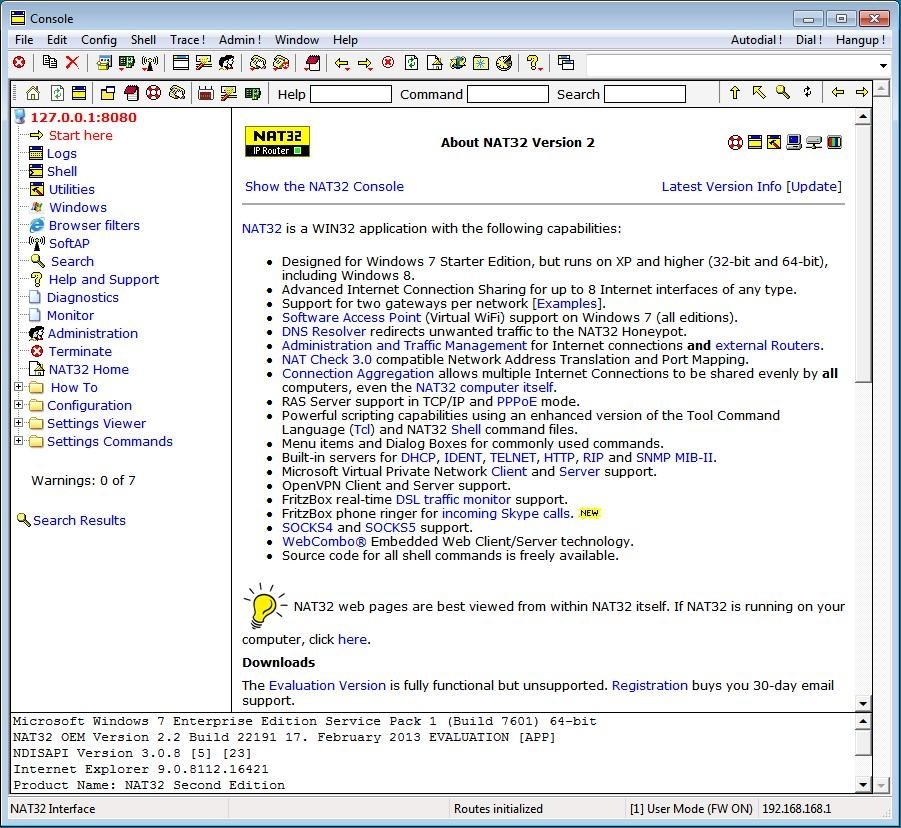The width and height of the screenshot is (901, 828).
Task: Click the administrator face icon in top toolbar
Action: point(227,63)
